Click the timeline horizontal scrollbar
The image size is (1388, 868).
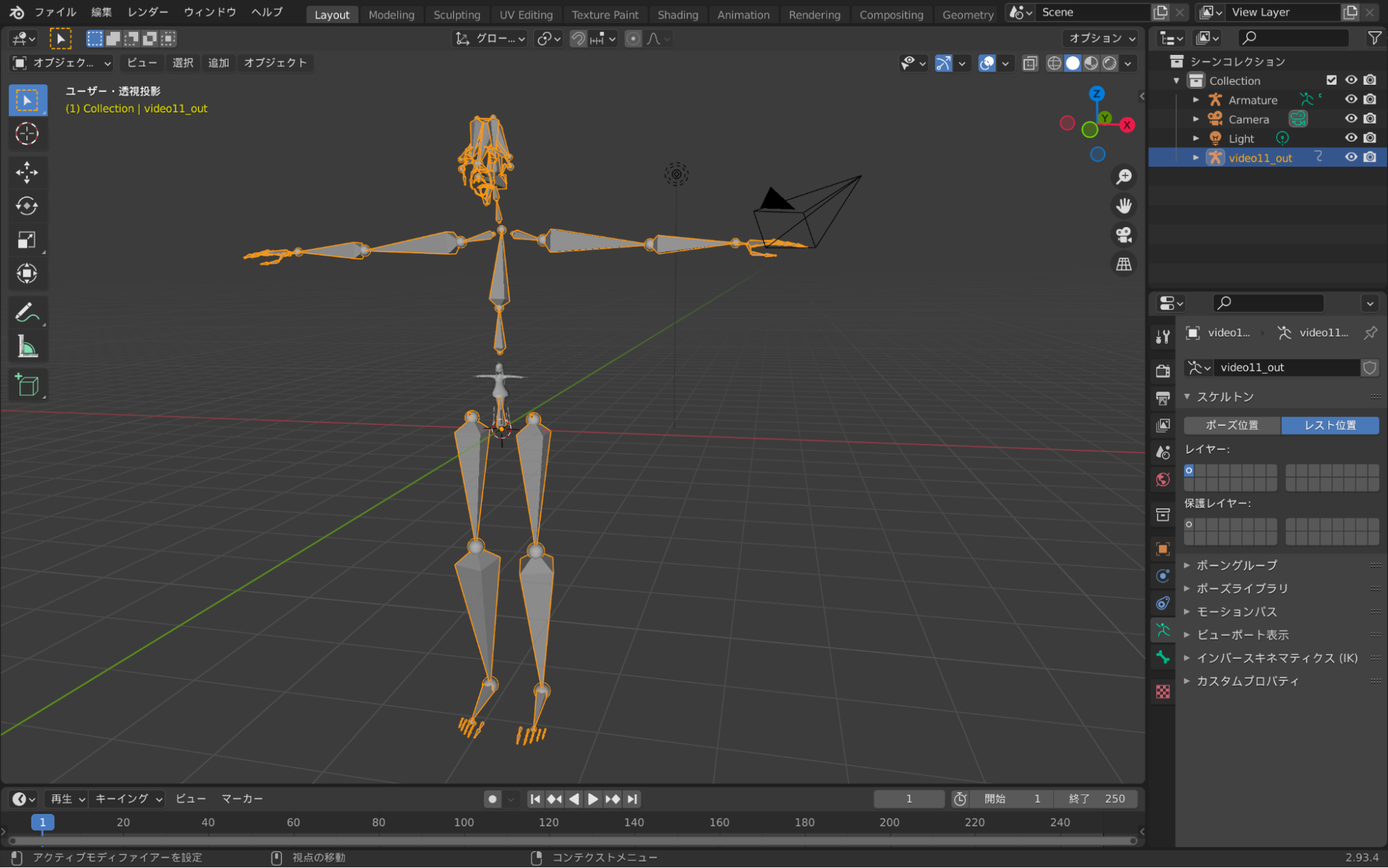pos(574,841)
